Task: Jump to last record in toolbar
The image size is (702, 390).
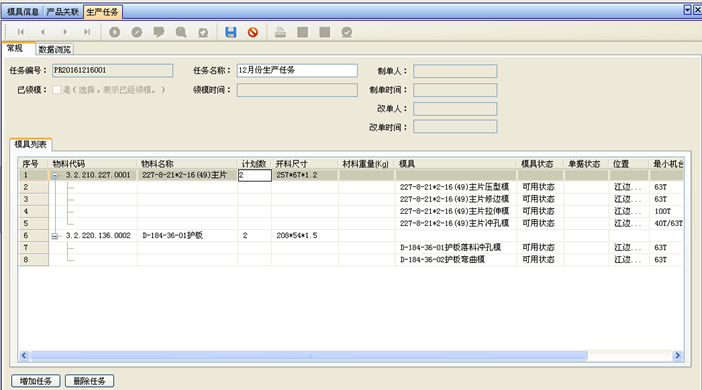Action: [87, 32]
